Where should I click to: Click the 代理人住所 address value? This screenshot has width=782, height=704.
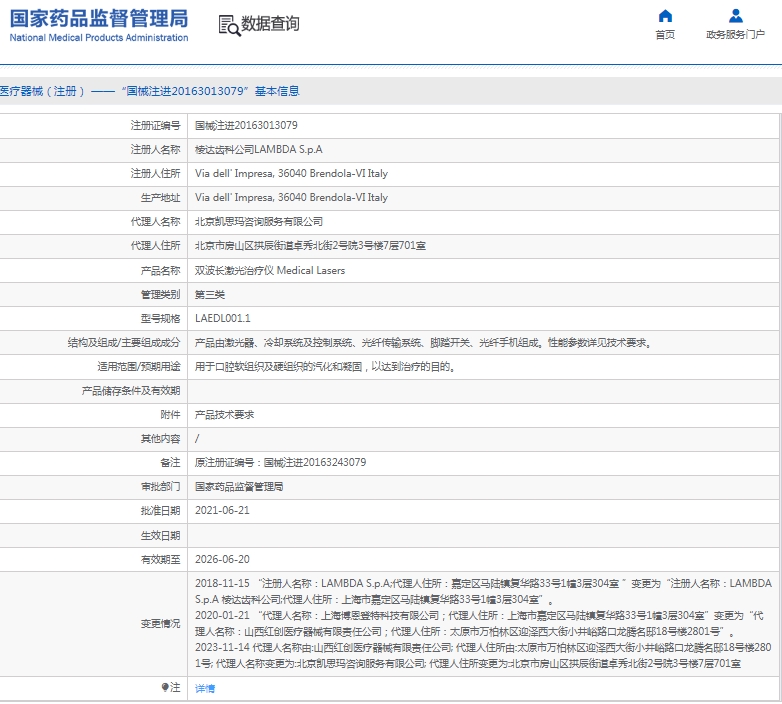point(310,245)
